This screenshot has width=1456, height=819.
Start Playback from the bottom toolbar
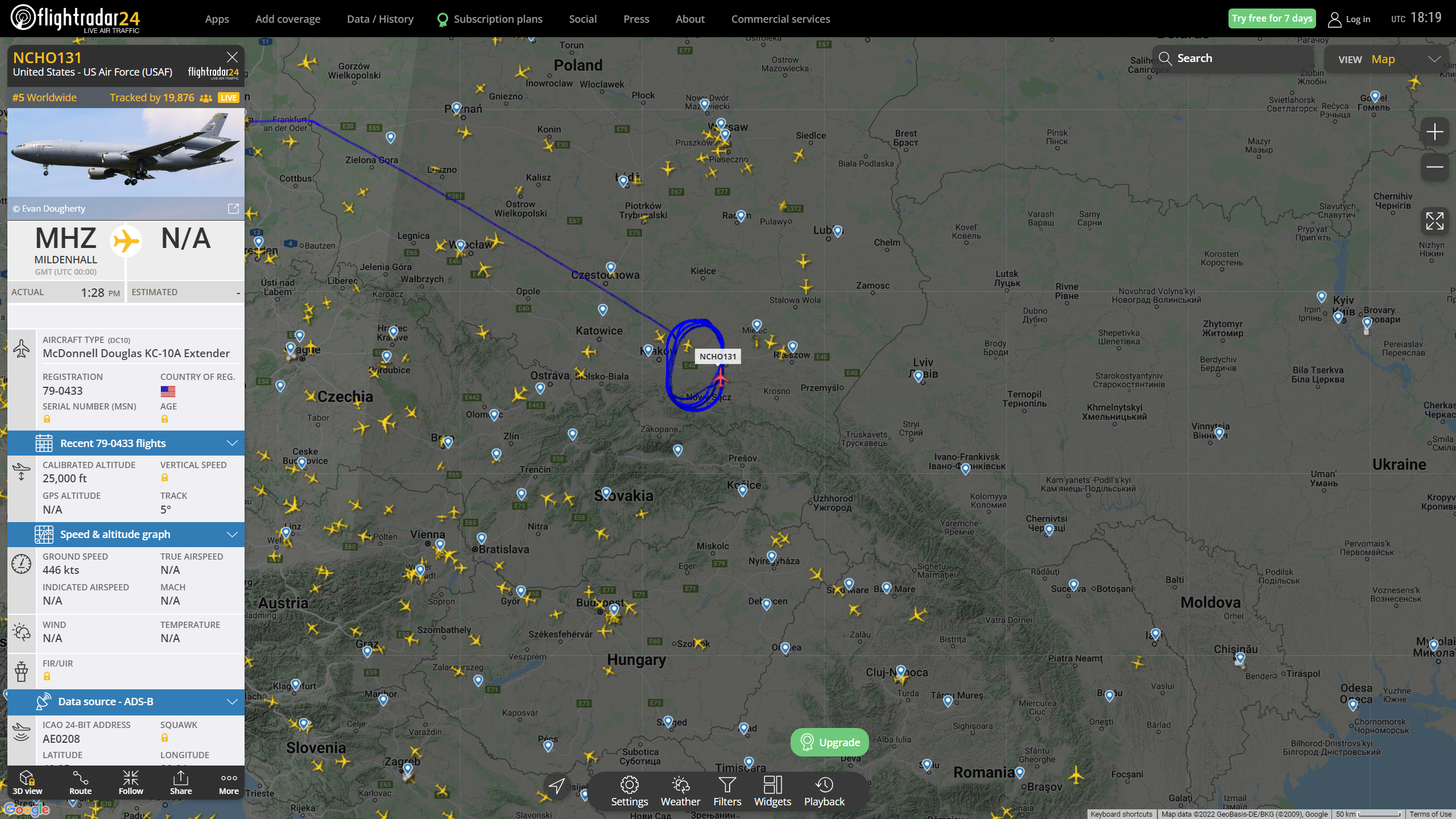(824, 791)
